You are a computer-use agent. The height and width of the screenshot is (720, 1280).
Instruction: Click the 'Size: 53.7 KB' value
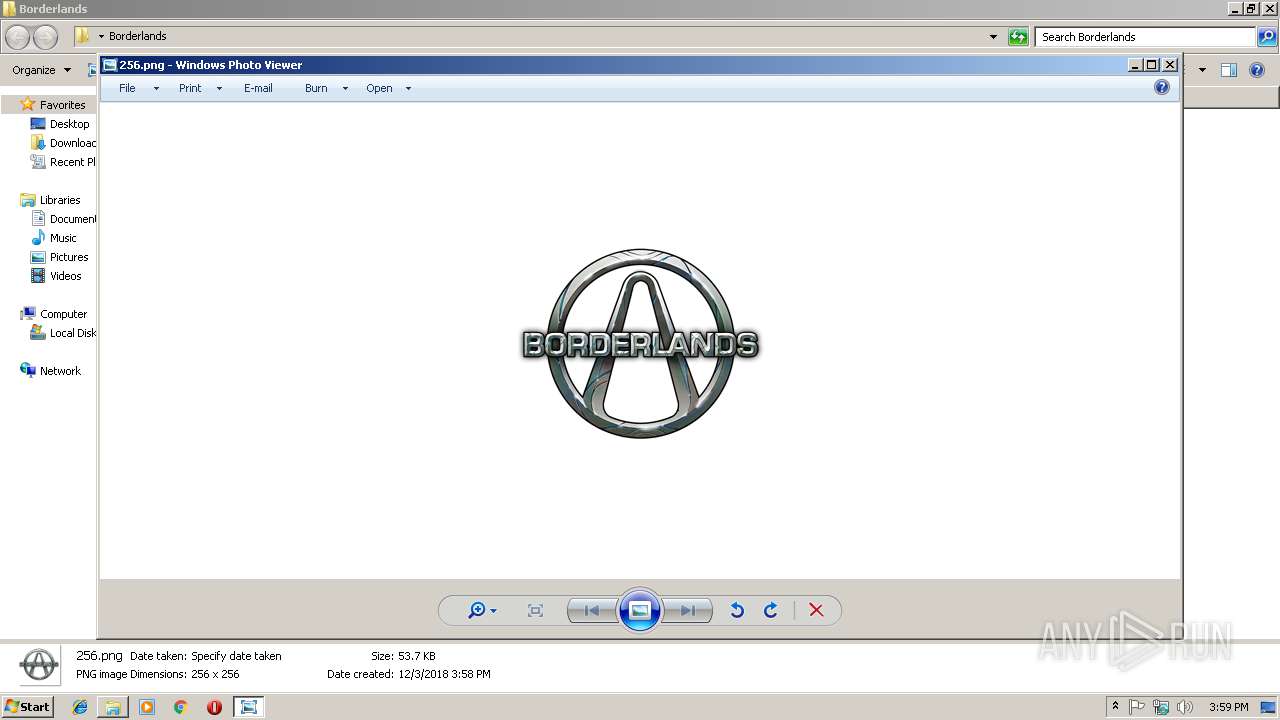(x=417, y=656)
